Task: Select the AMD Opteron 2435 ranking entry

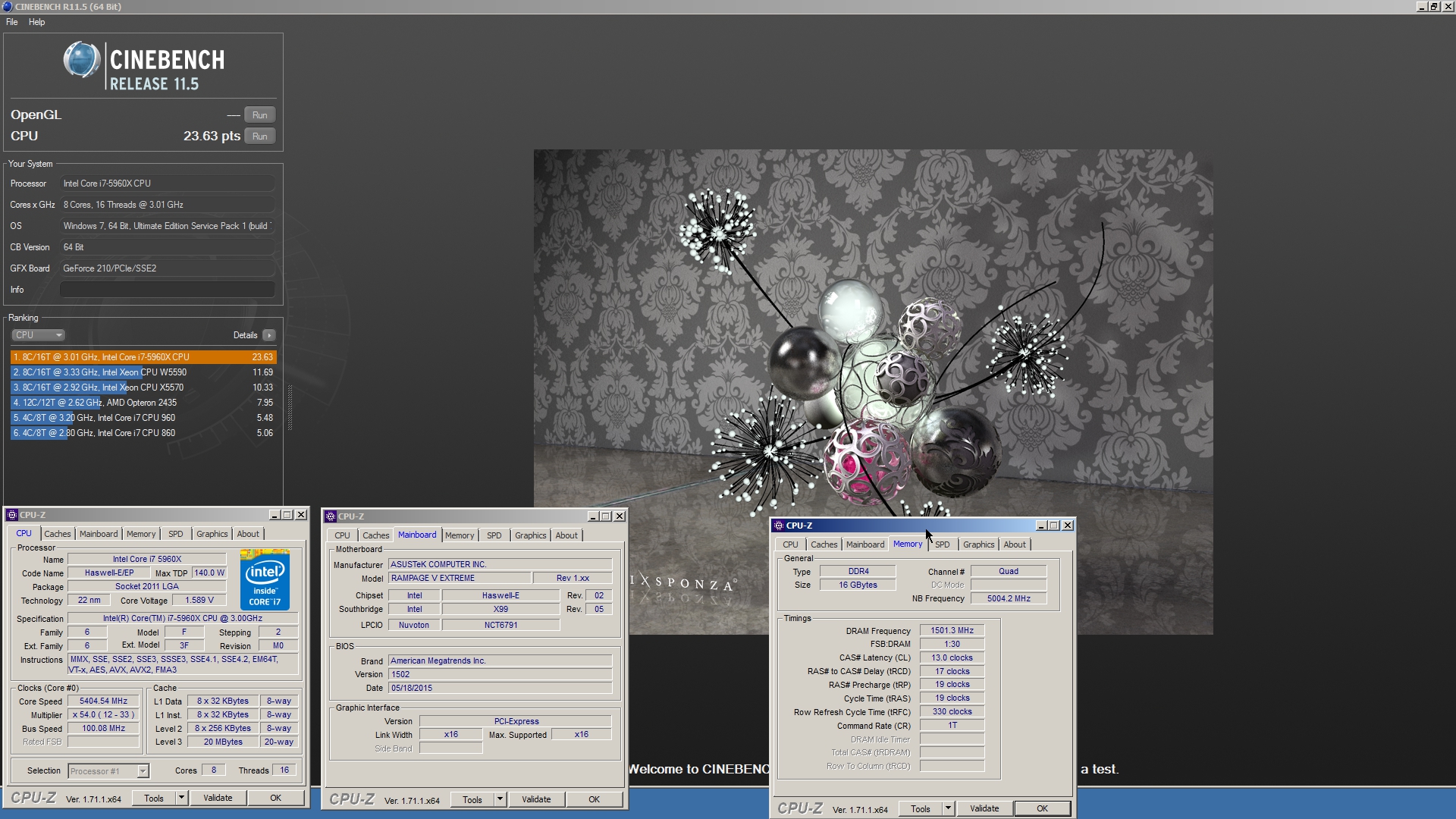Action: point(143,403)
